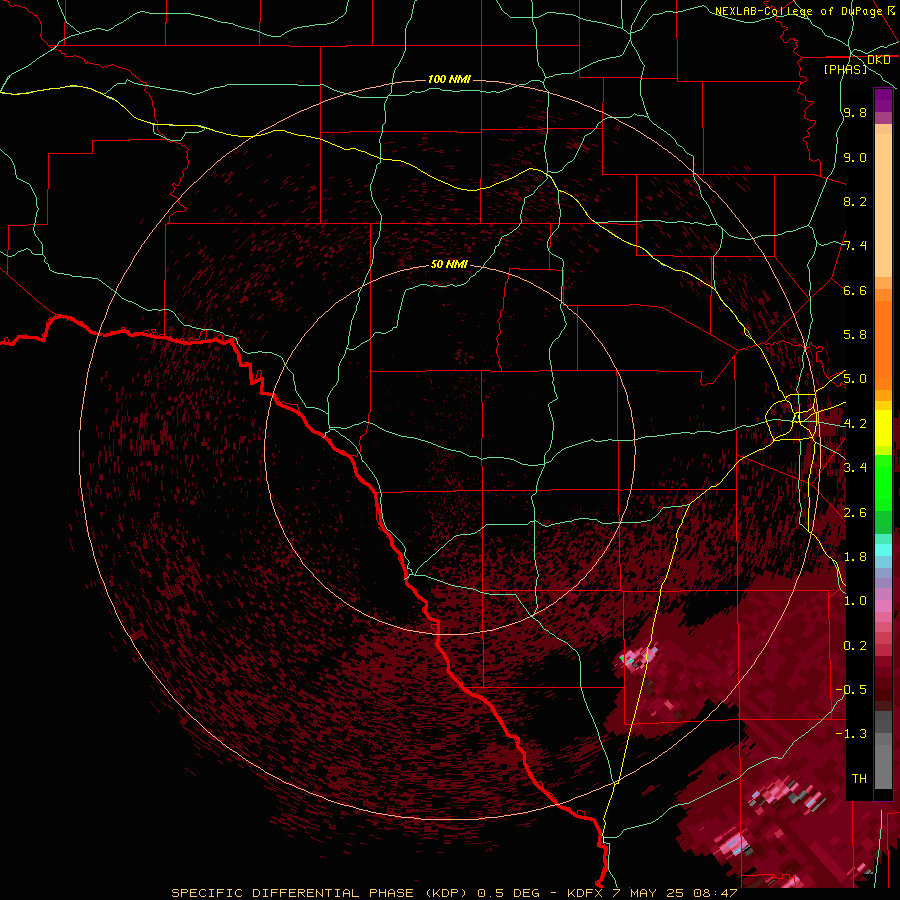Click the 1.8 legend value
Image resolution: width=900 pixels, height=900 pixels.
855,557
